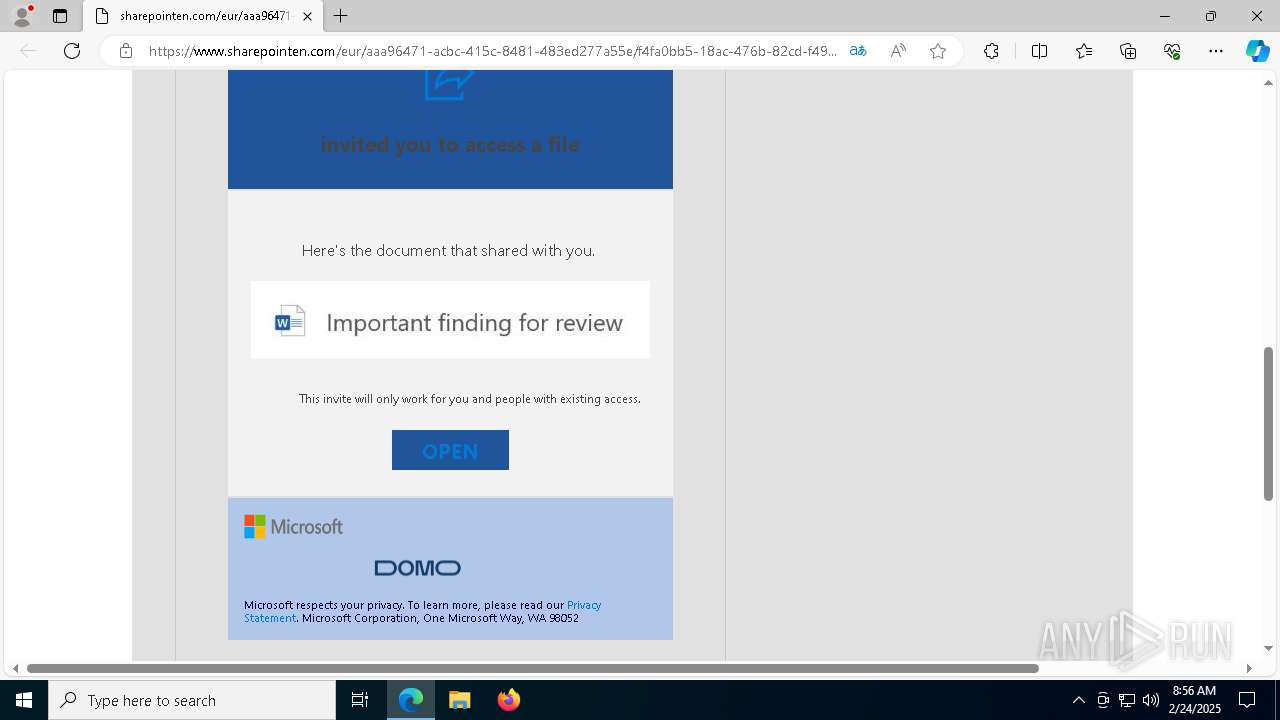Follow the Privacy Statement link
This screenshot has height=720, width=1280.
(422, 611)
